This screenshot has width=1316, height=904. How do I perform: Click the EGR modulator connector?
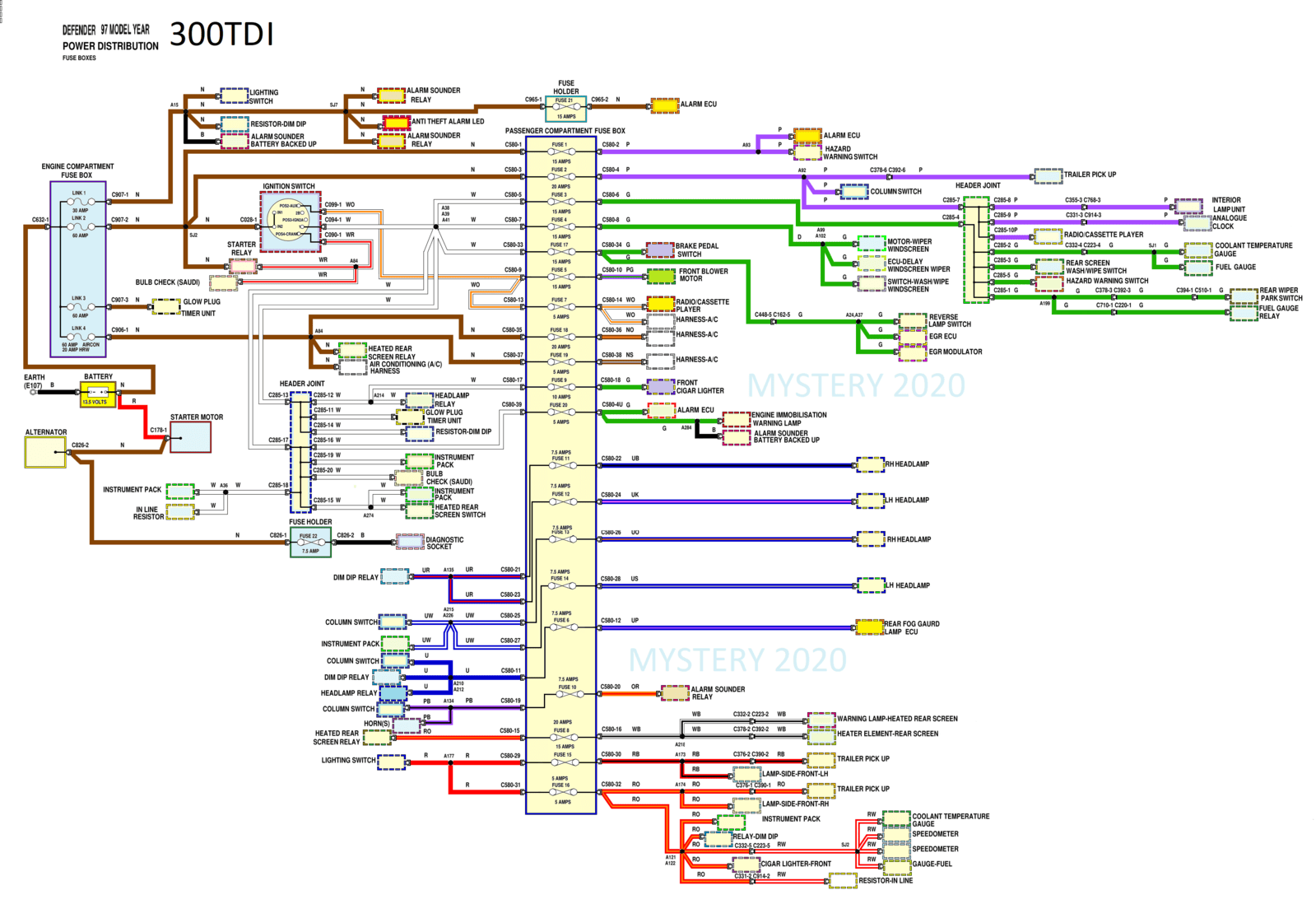pyautogui.click(x=913, y=352)
